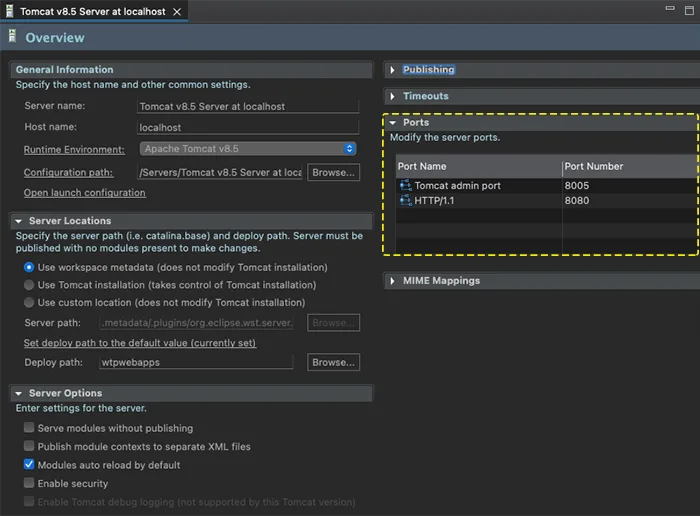700x516 pixels.
Task: Click Browse button next to Deploy path
Action: coord(333,362)
